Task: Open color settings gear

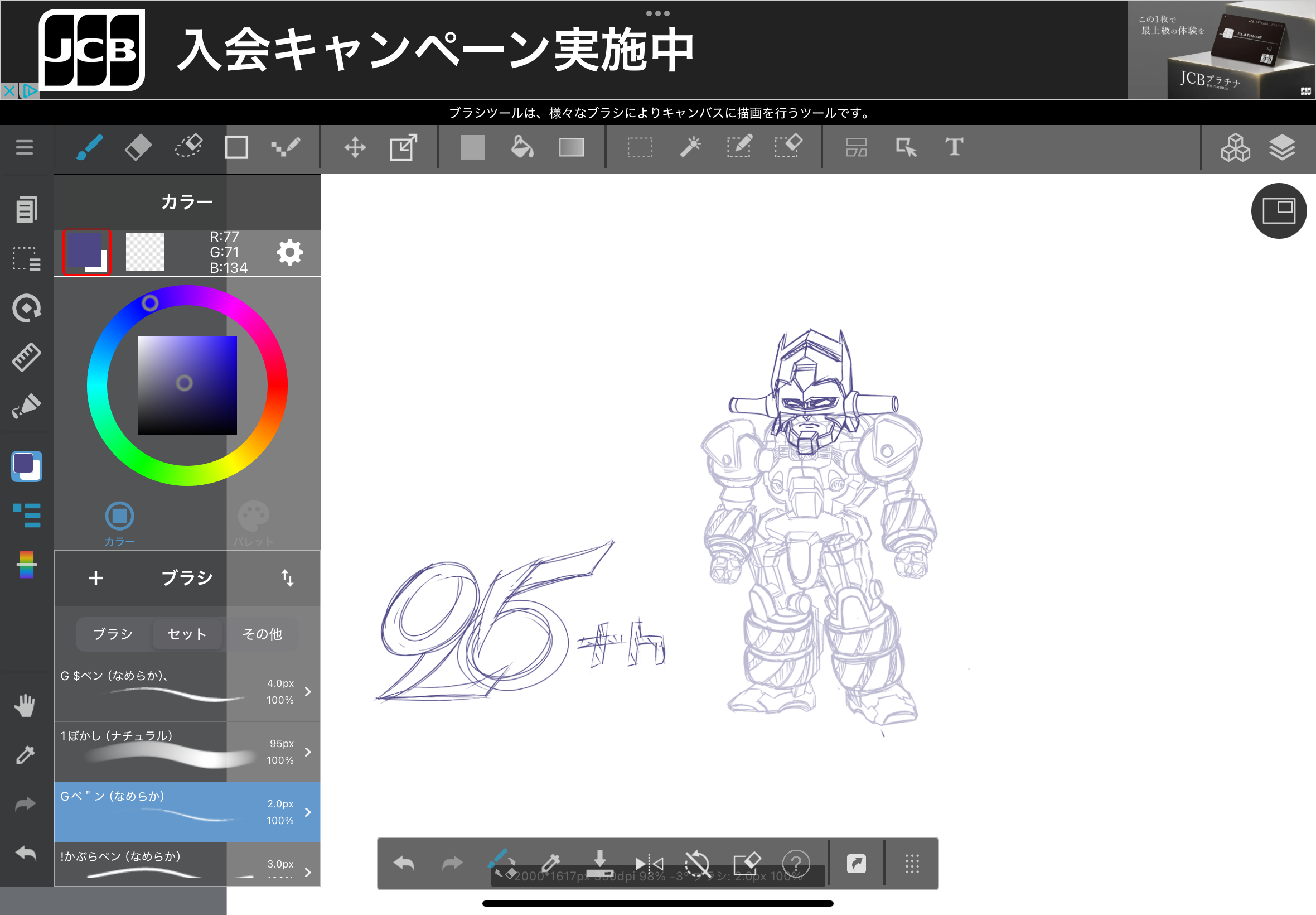Action: 289,252
